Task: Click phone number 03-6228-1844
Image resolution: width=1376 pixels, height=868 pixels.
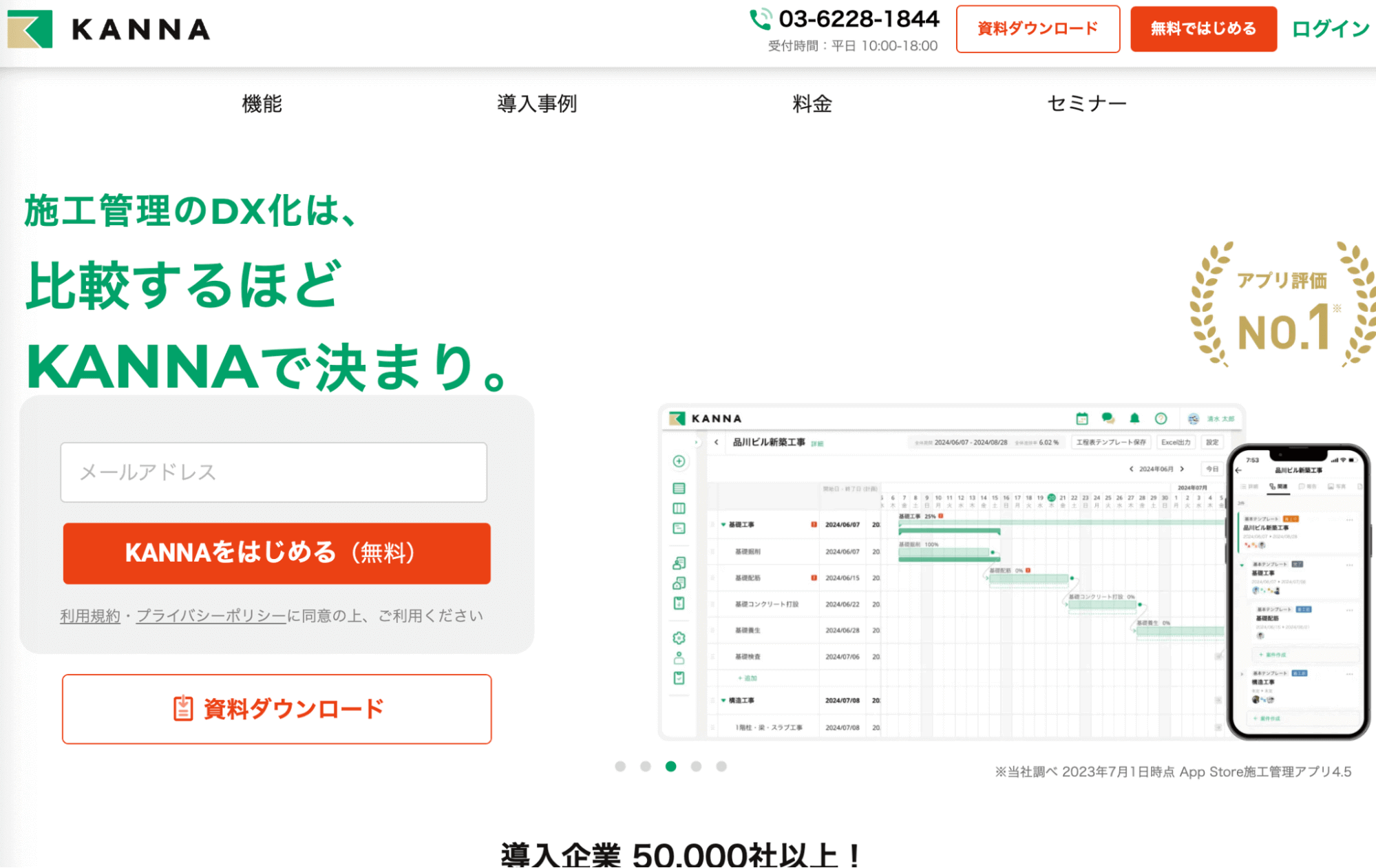Action: (858, 19)
